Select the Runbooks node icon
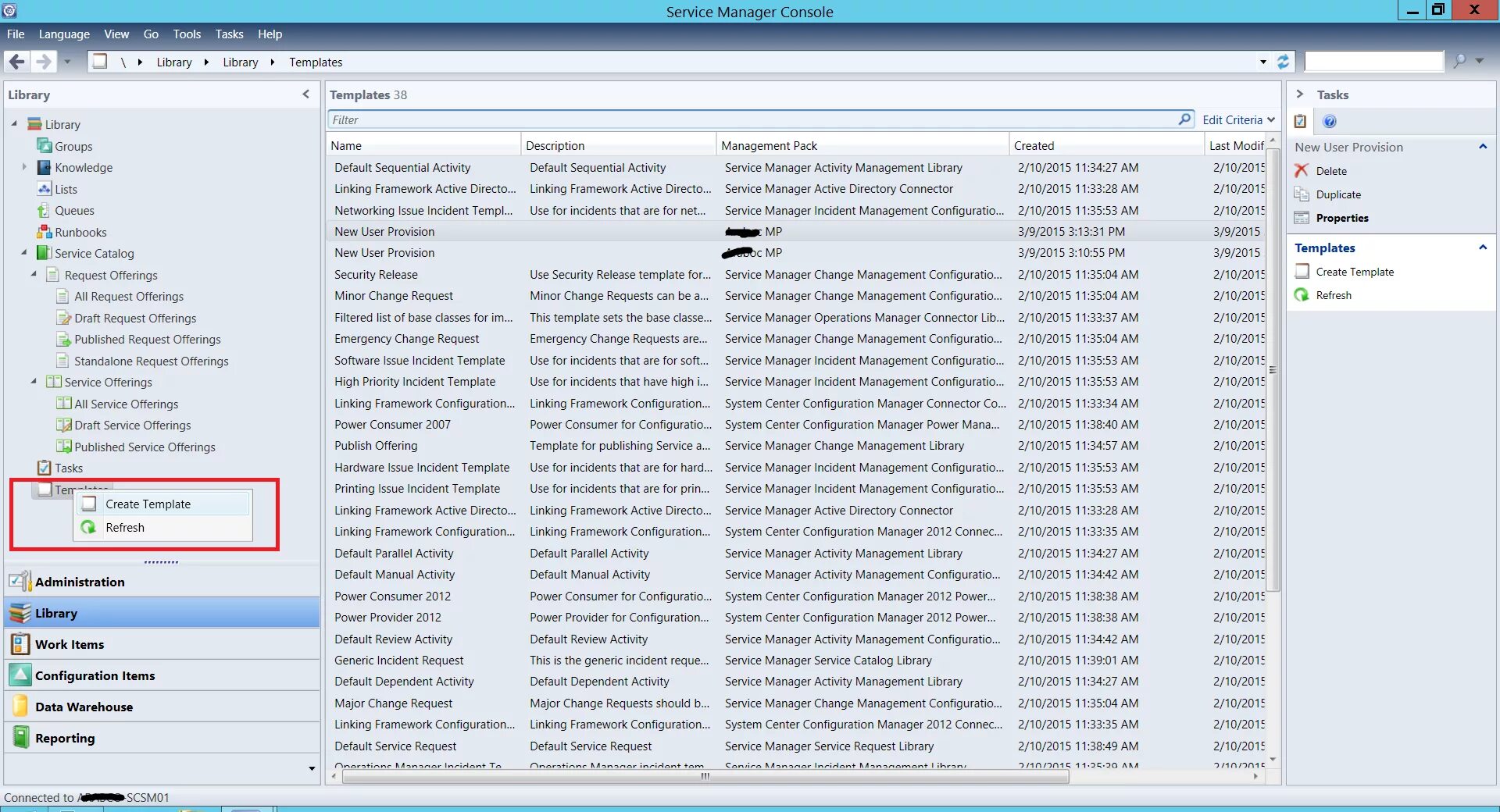Viewport: 1500px width, 812px height. click(45, 232)
